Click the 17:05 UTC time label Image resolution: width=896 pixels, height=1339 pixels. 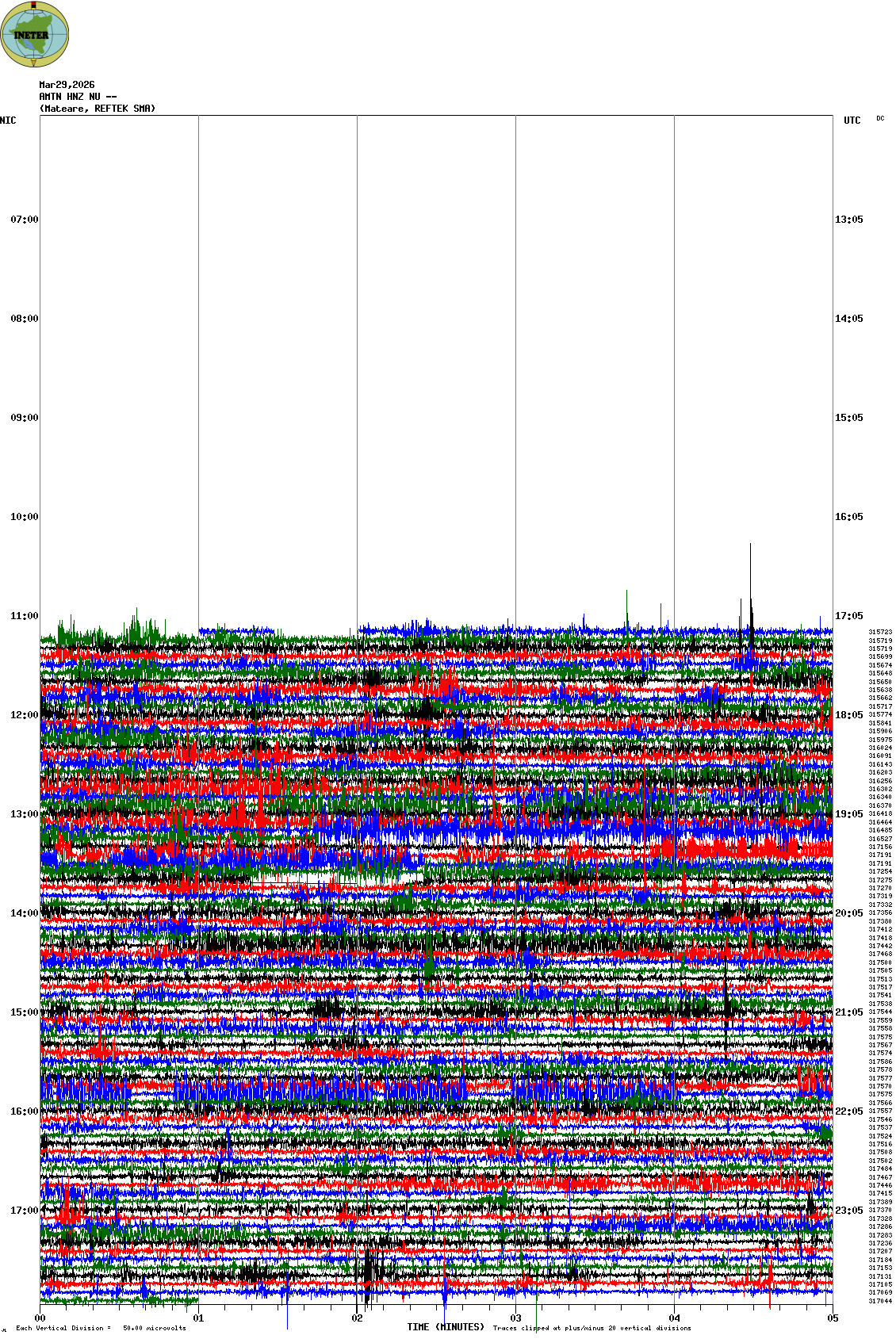[x=848, y=616]
